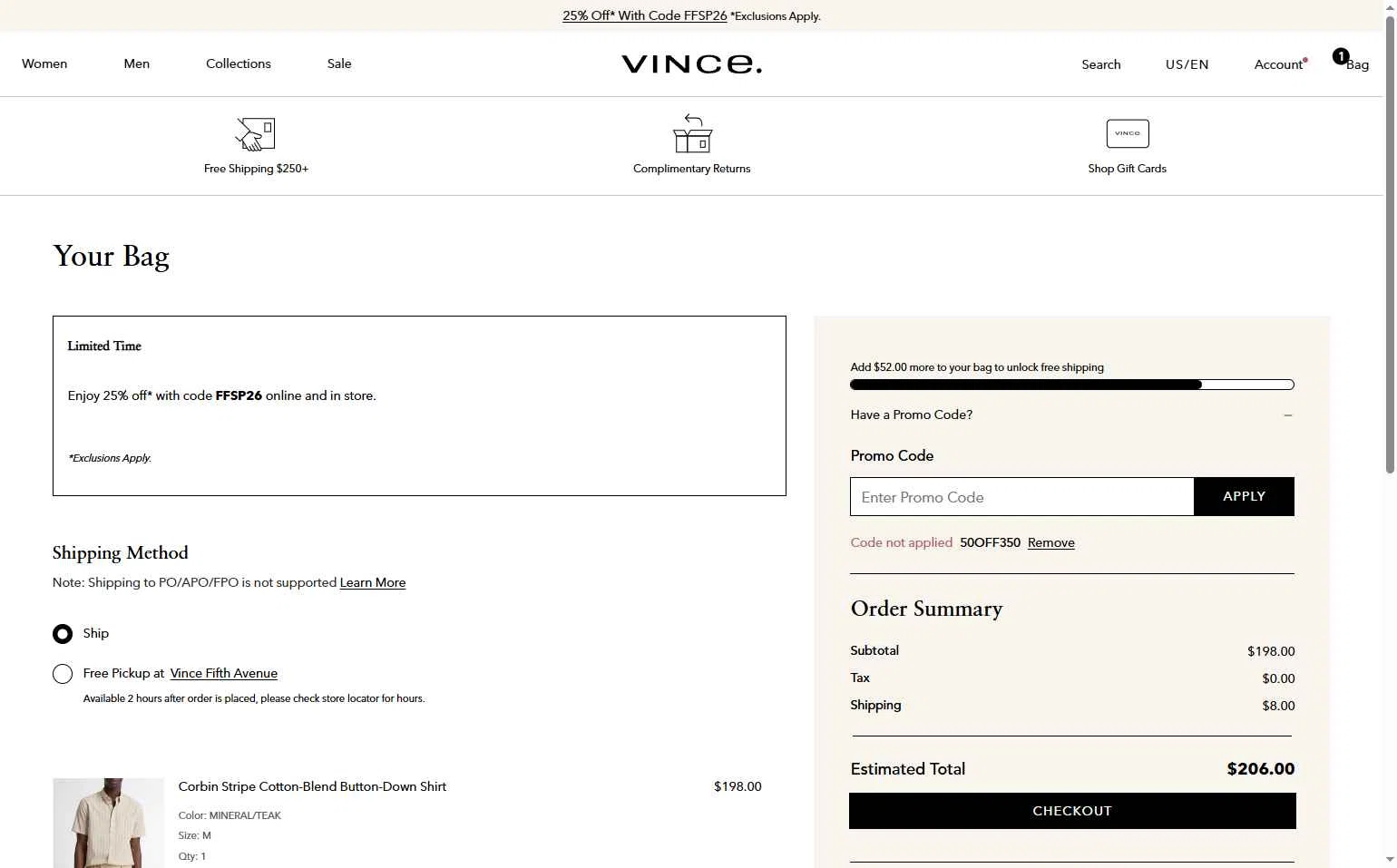Click the free shipping progress bar

pos(1071,385)
